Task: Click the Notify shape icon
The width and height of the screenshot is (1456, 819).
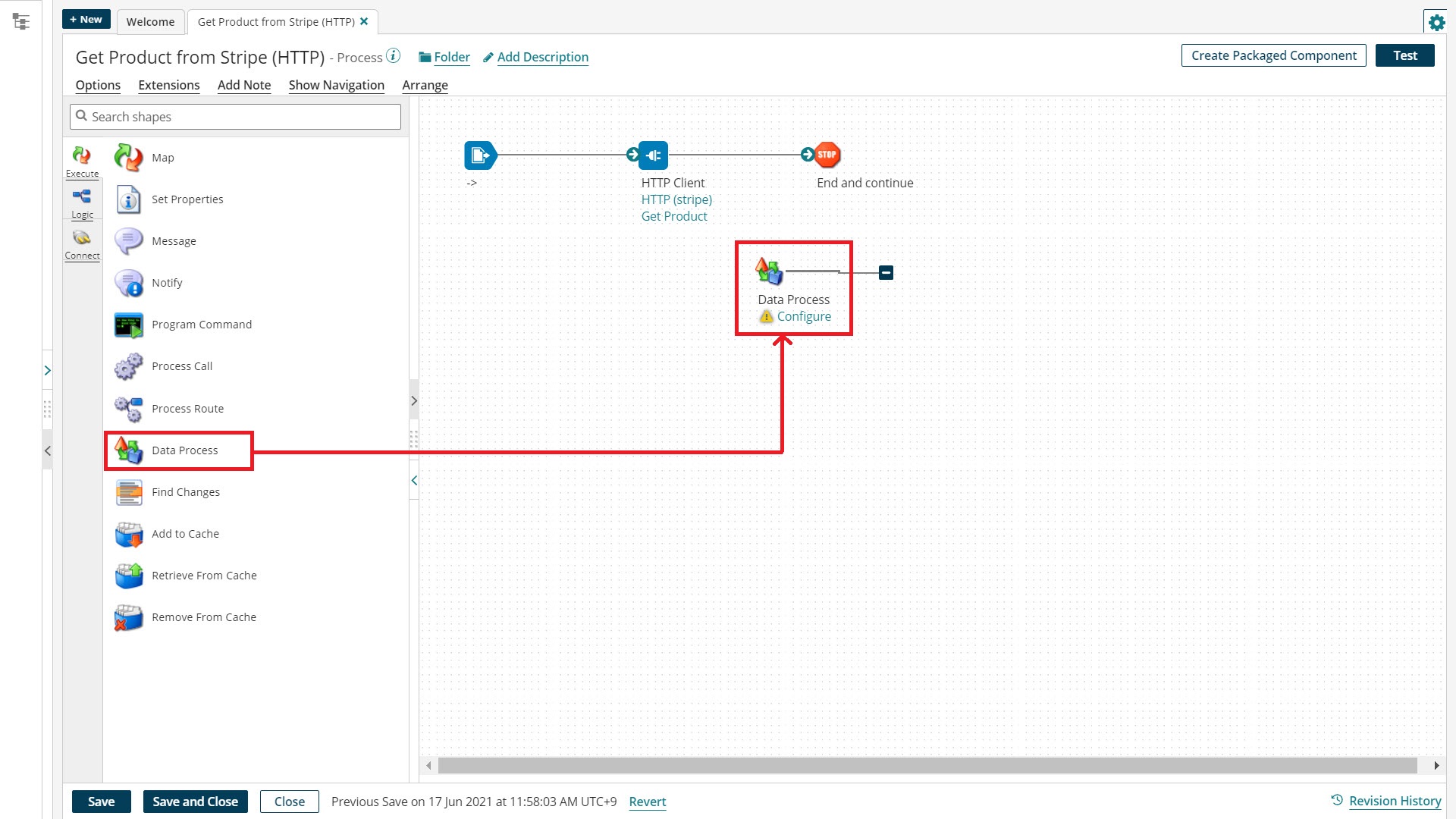Action: [128, 283]
